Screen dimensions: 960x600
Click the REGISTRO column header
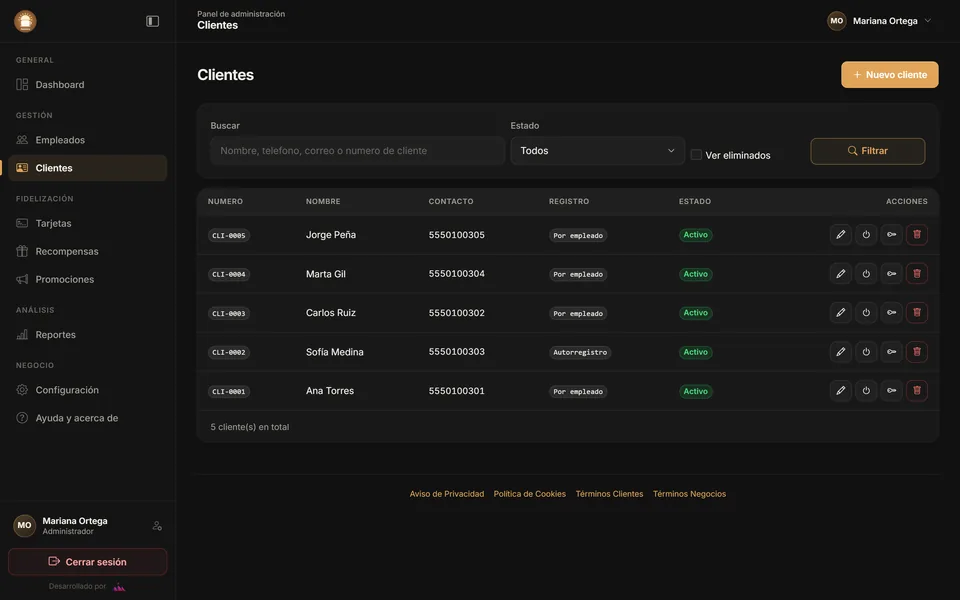[x=569, y=201]
